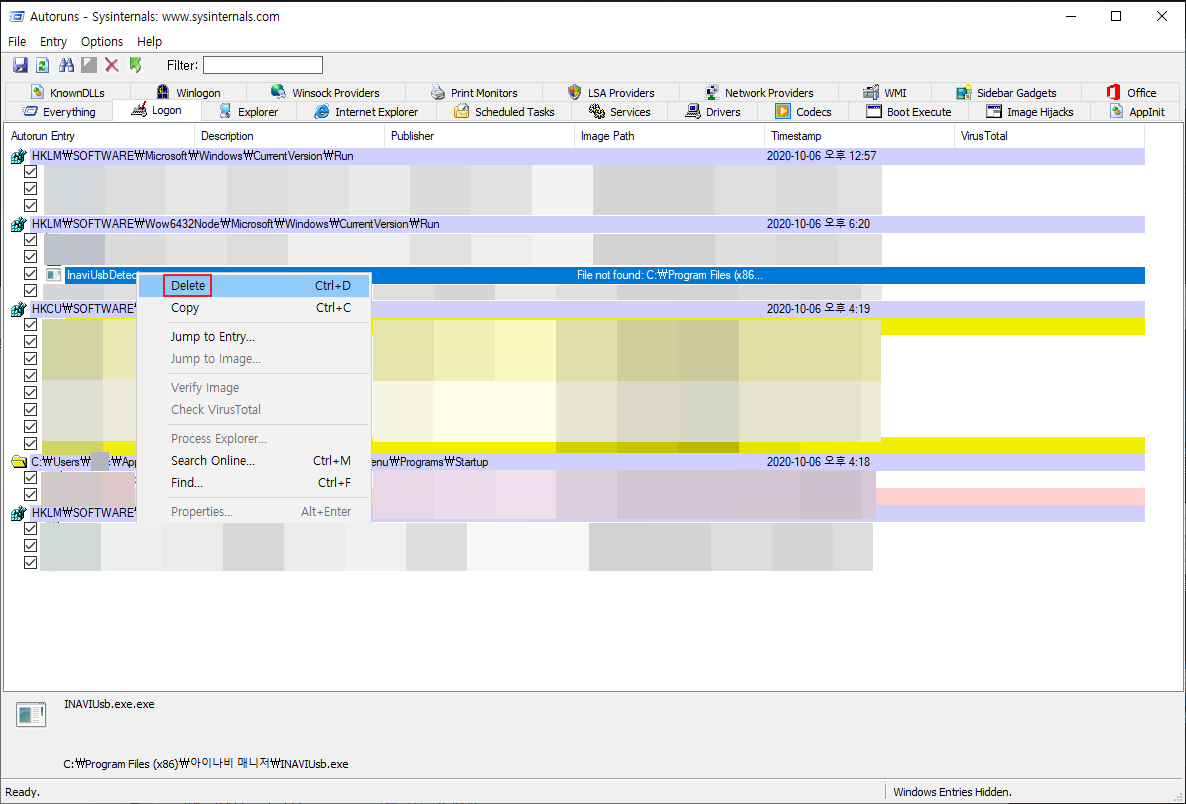The image size is (1186, 804).
Task: Switch to the Codecs tab
Action: (x=803, y=112)
